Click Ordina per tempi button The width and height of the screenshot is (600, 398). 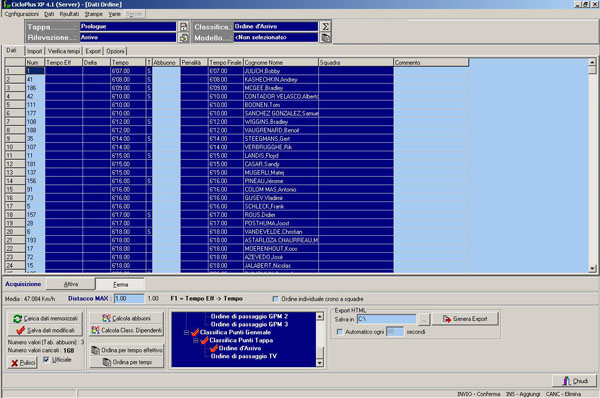126,362
